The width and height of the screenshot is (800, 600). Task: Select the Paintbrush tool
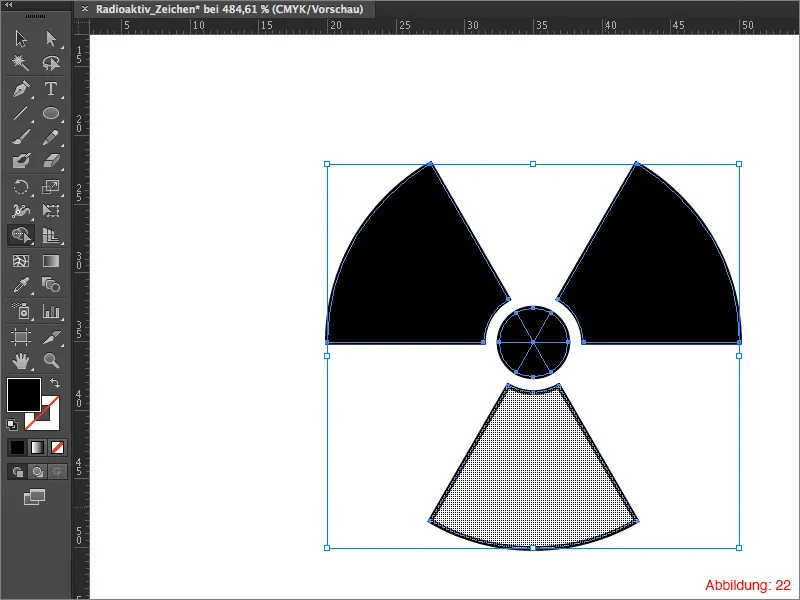21,137
